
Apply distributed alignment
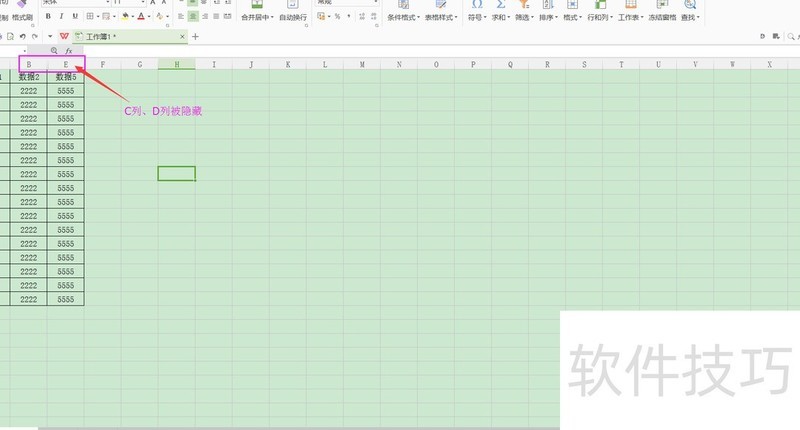click(228, 16)
